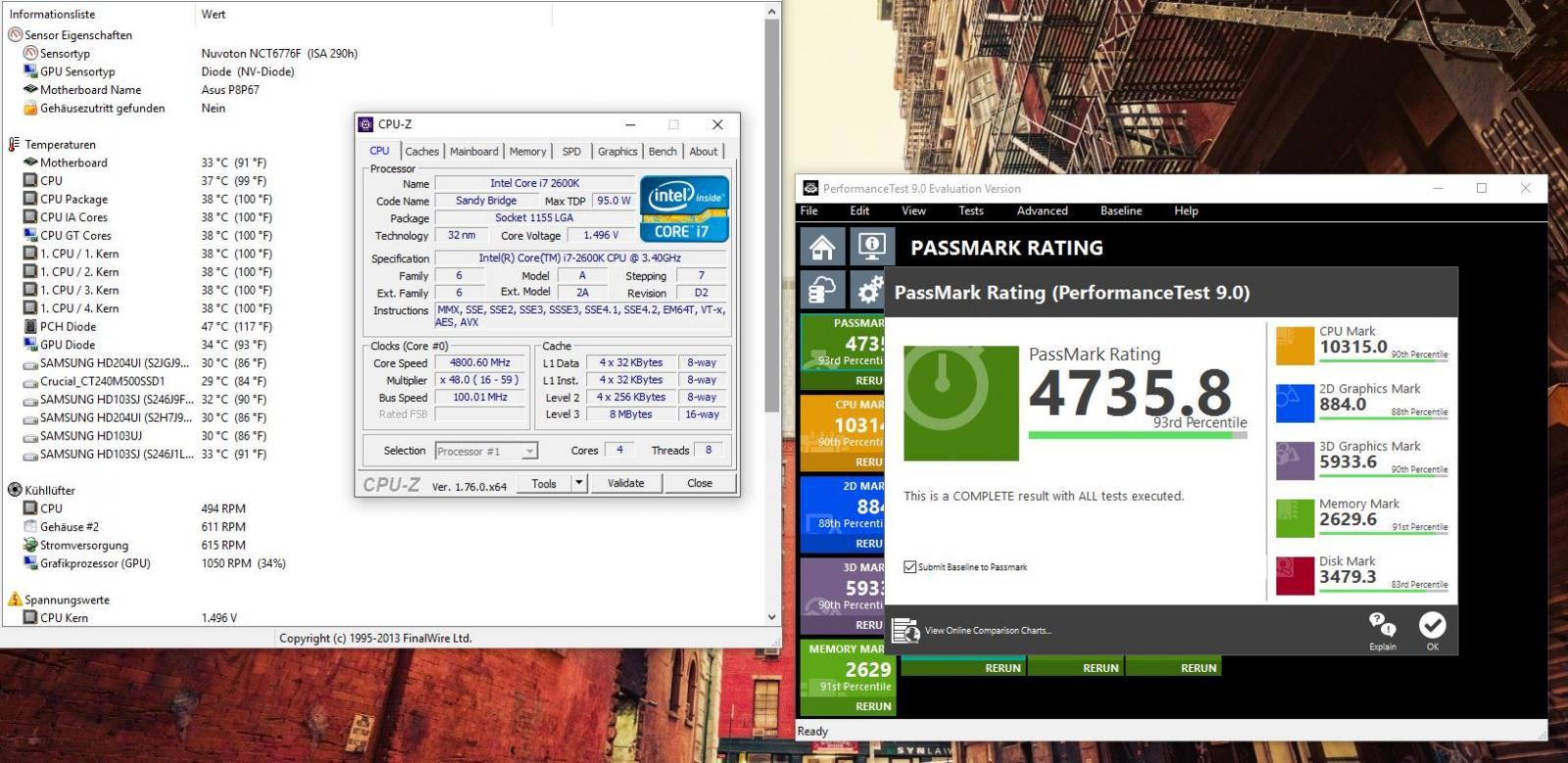
Task: Click the PCH Diode sensor icon
Action: pyautogui.click(x=30, y=326)
